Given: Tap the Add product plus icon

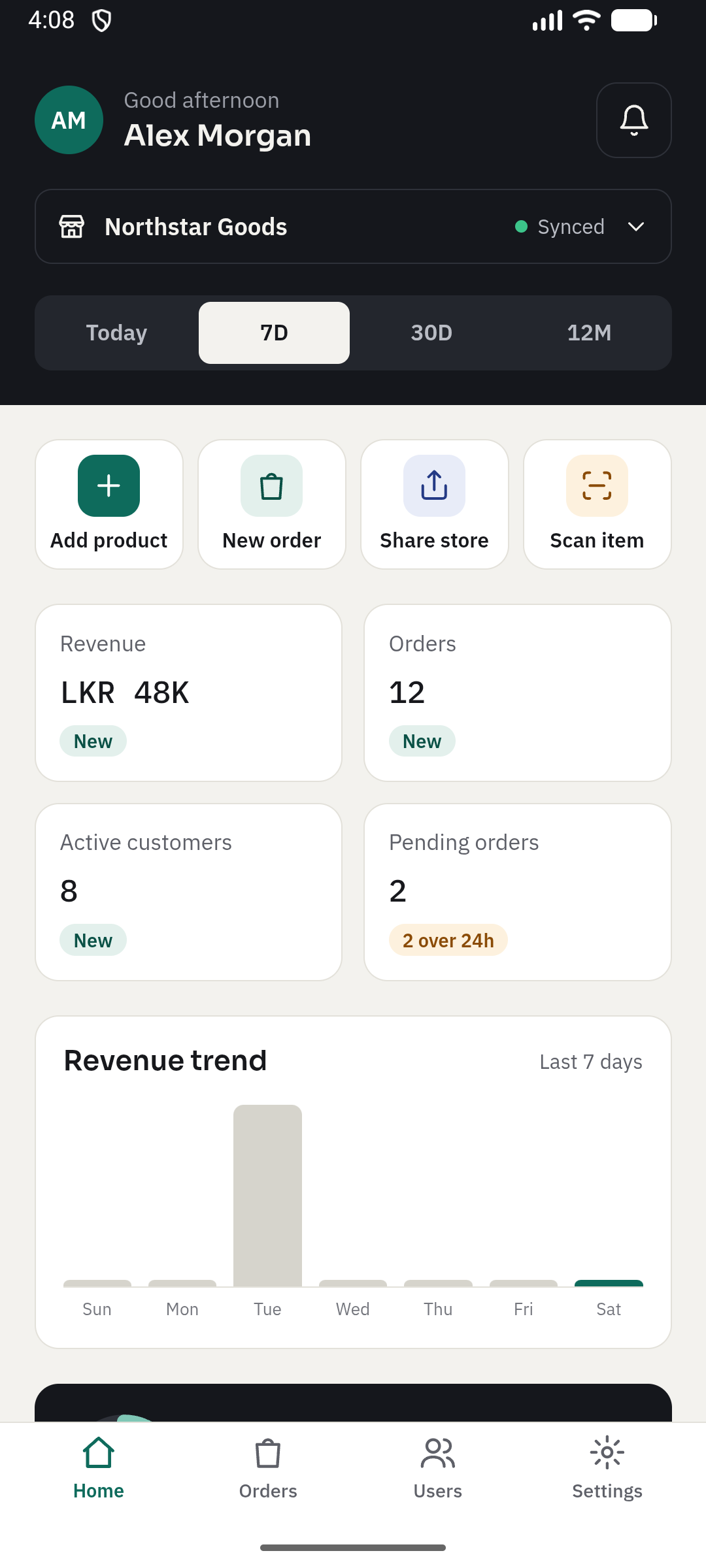Looking at the screenshot, I should click(x=109, y=485).
